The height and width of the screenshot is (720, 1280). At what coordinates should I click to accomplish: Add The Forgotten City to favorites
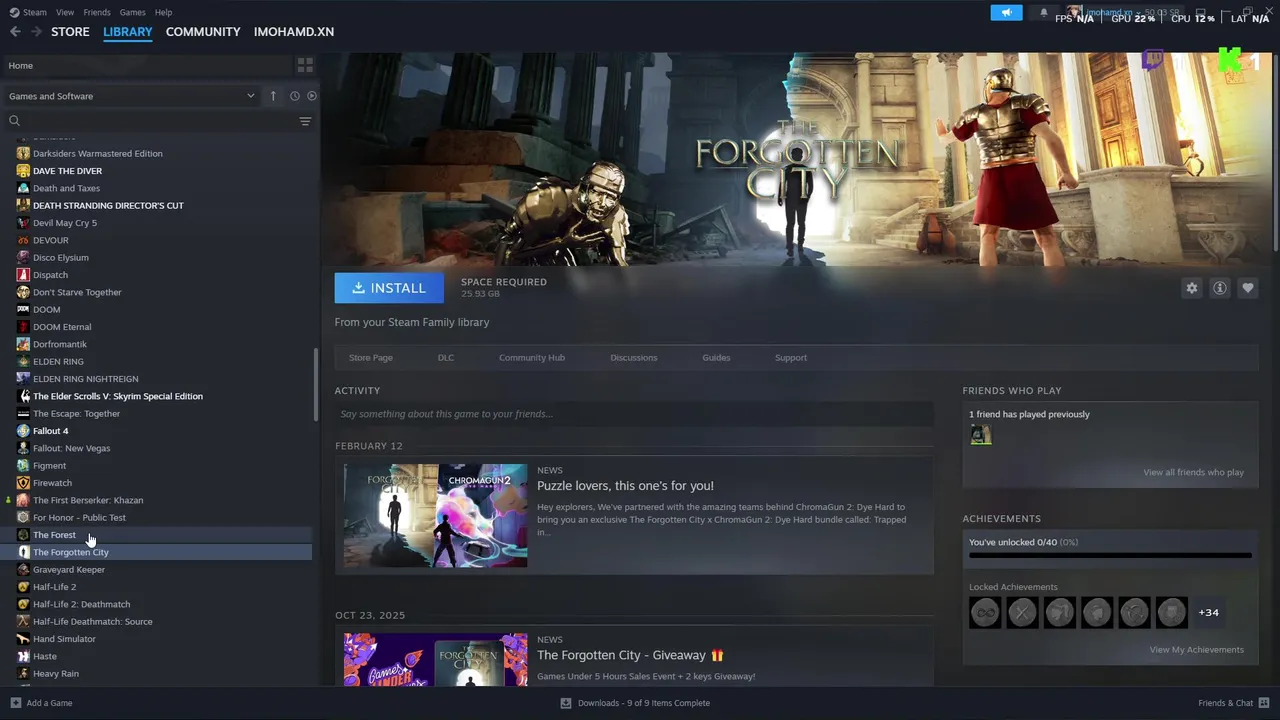coord(1248,288)
